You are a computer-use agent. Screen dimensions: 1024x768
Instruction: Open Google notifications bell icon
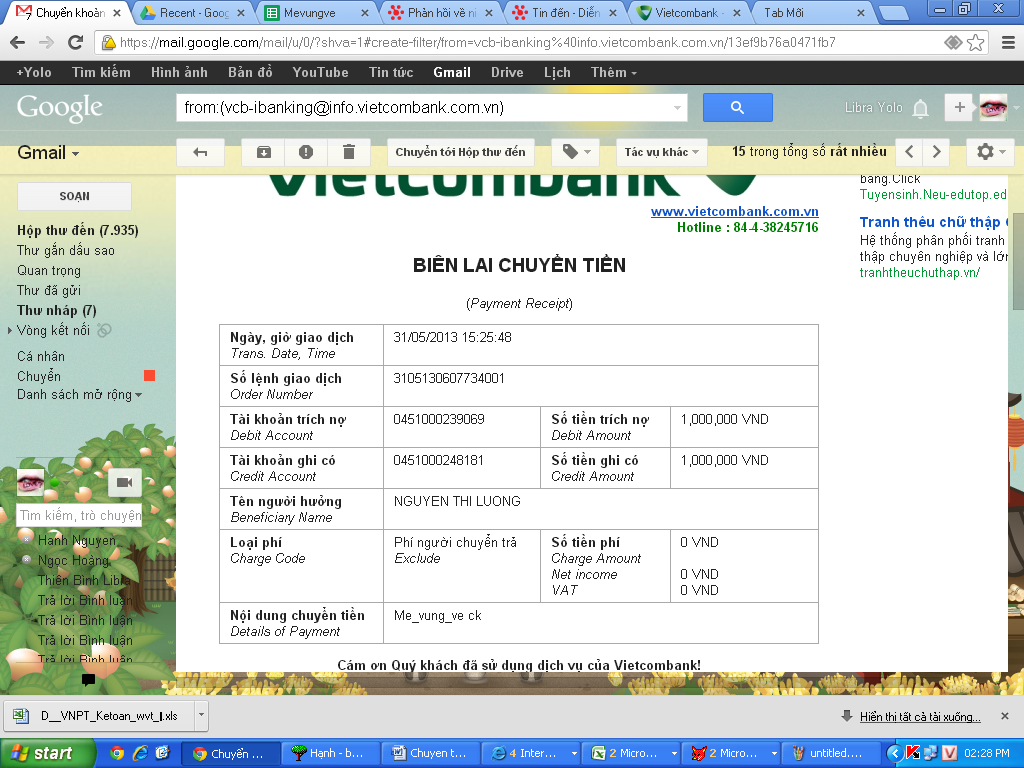click(x=920, y=108)
